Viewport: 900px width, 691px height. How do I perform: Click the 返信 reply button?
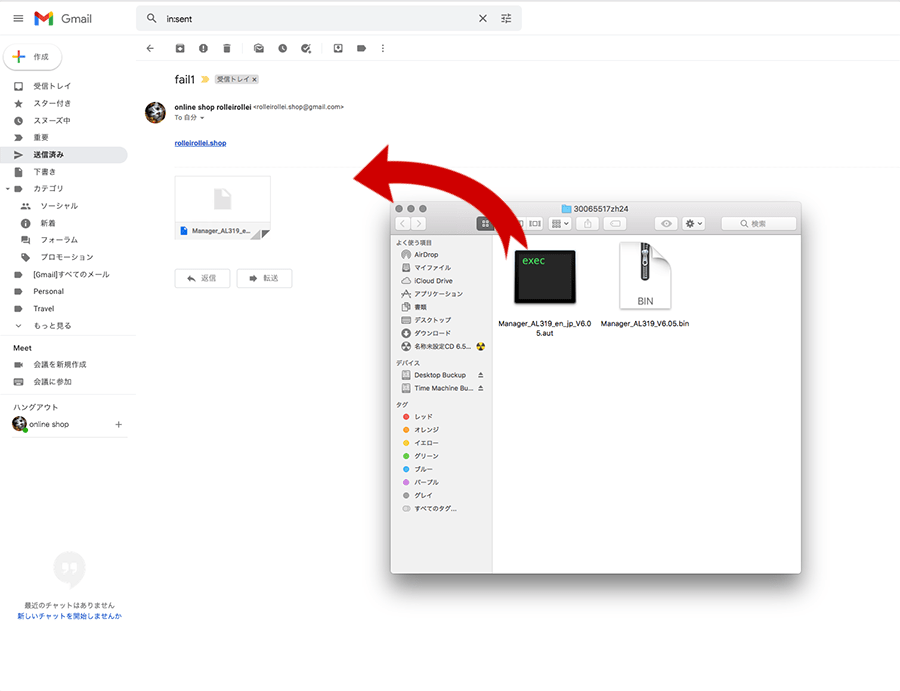pos(202,278)
